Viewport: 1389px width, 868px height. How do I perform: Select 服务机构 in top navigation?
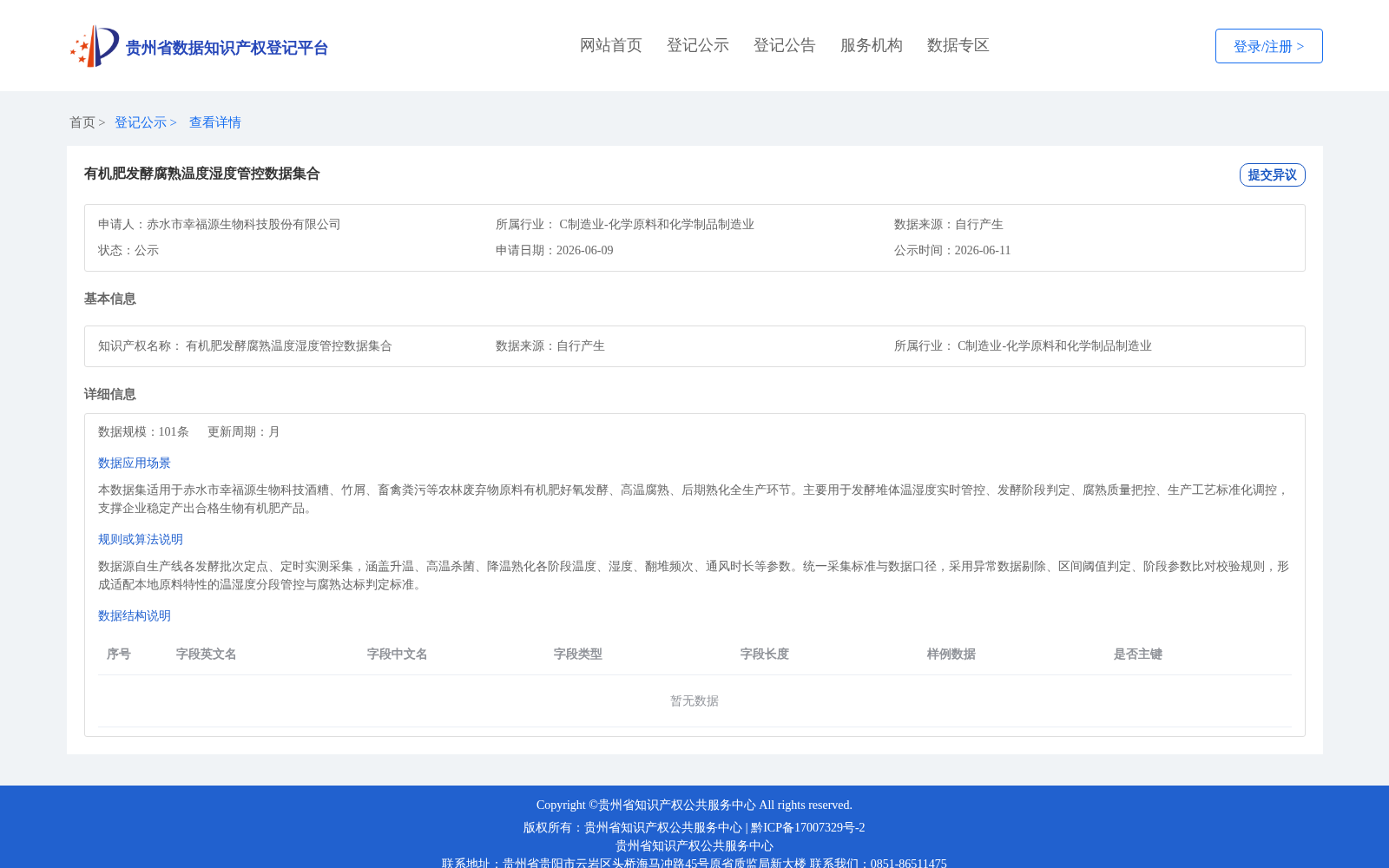point(872,45)
